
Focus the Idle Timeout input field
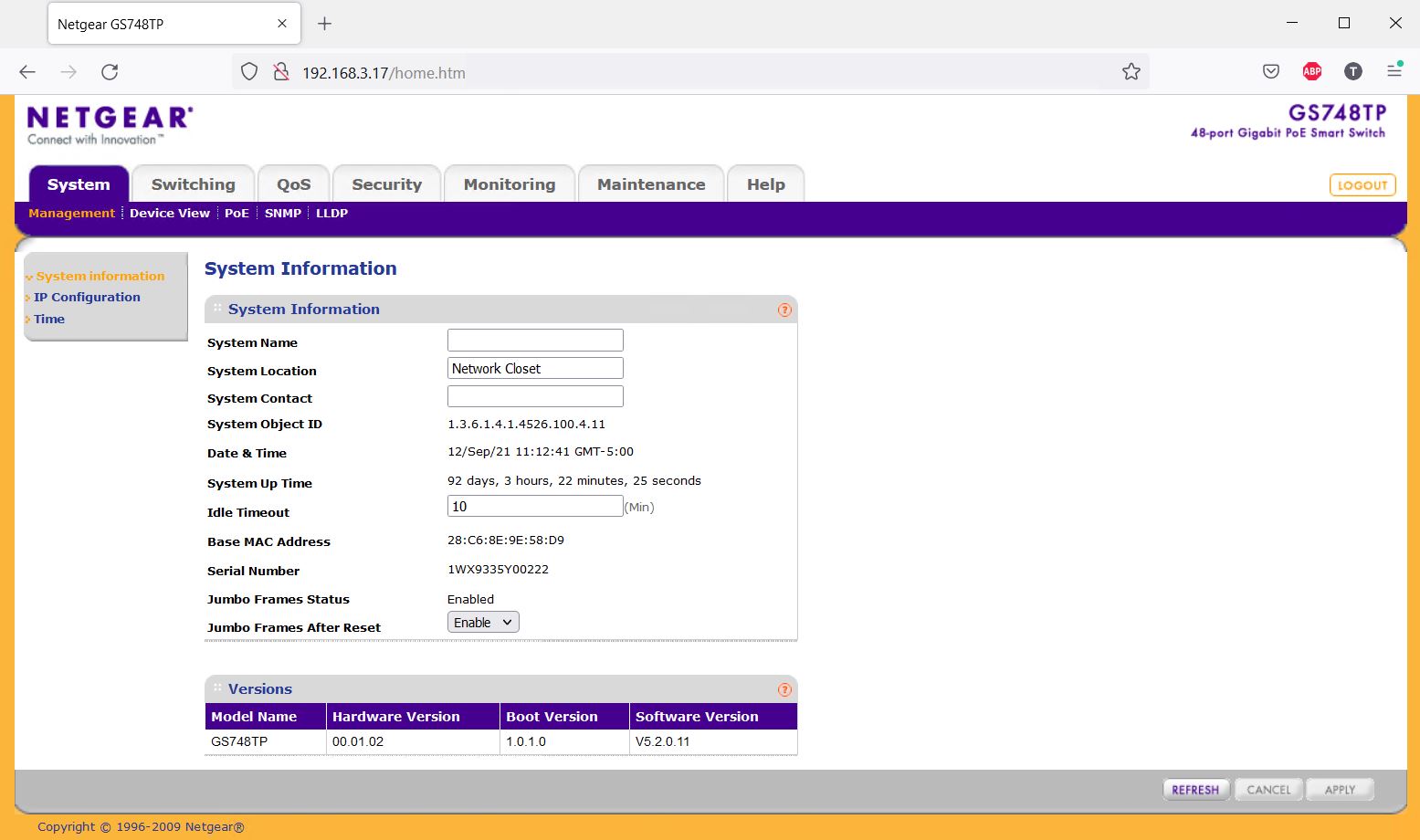[x=535, y=507]
